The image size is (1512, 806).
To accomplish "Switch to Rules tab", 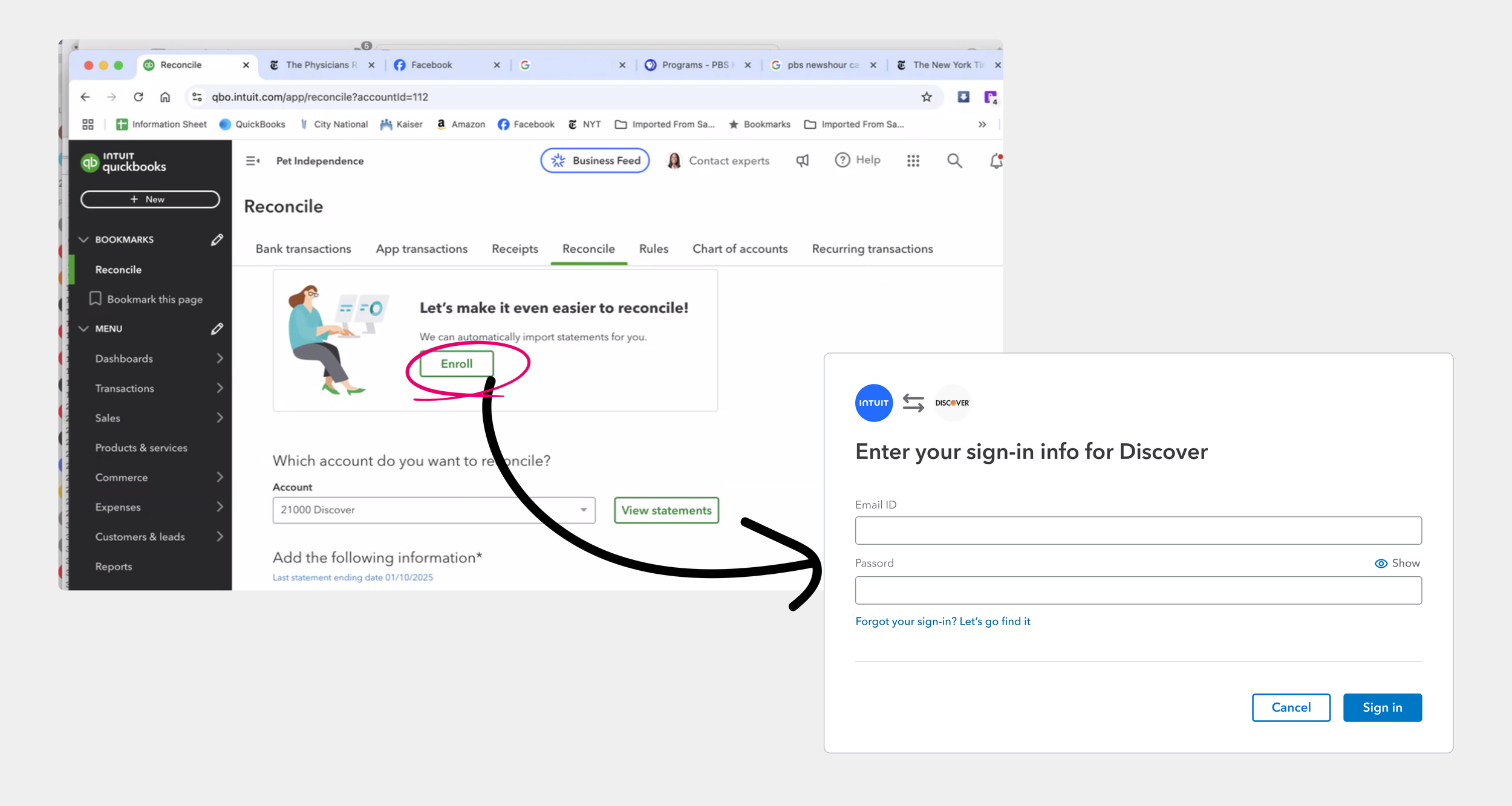I will pyautogui.click(x=654, y=249).
